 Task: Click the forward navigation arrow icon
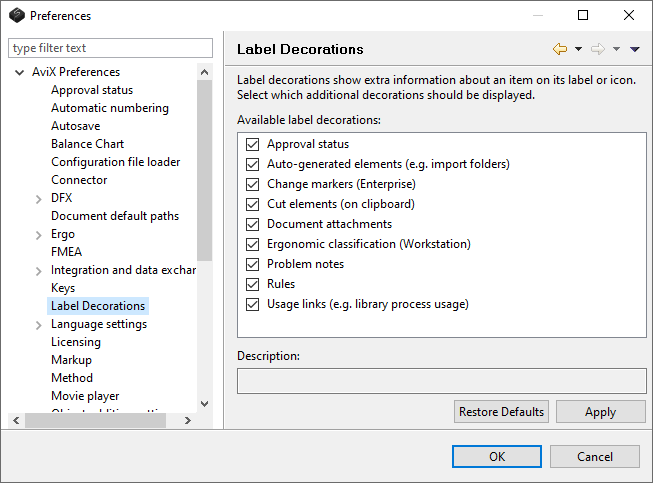coord(598,49)
